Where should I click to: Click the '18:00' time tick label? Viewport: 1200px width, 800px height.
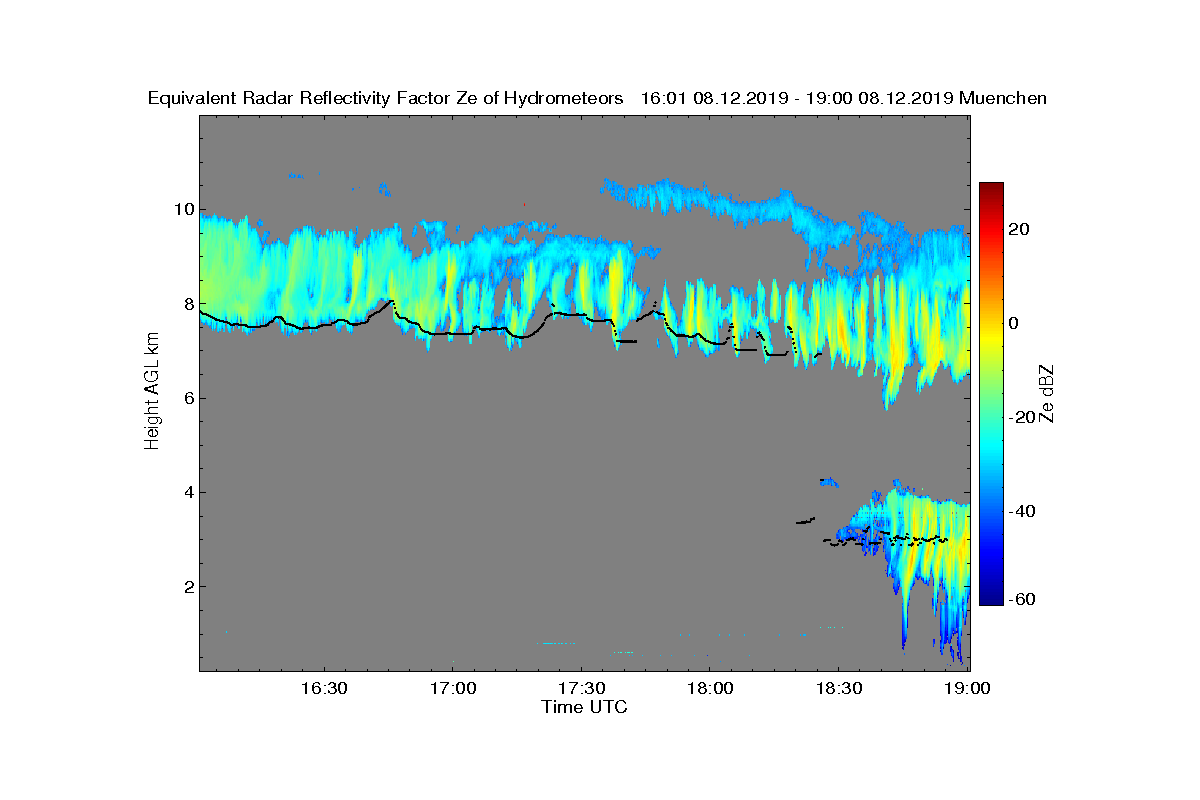coord(709,689)
